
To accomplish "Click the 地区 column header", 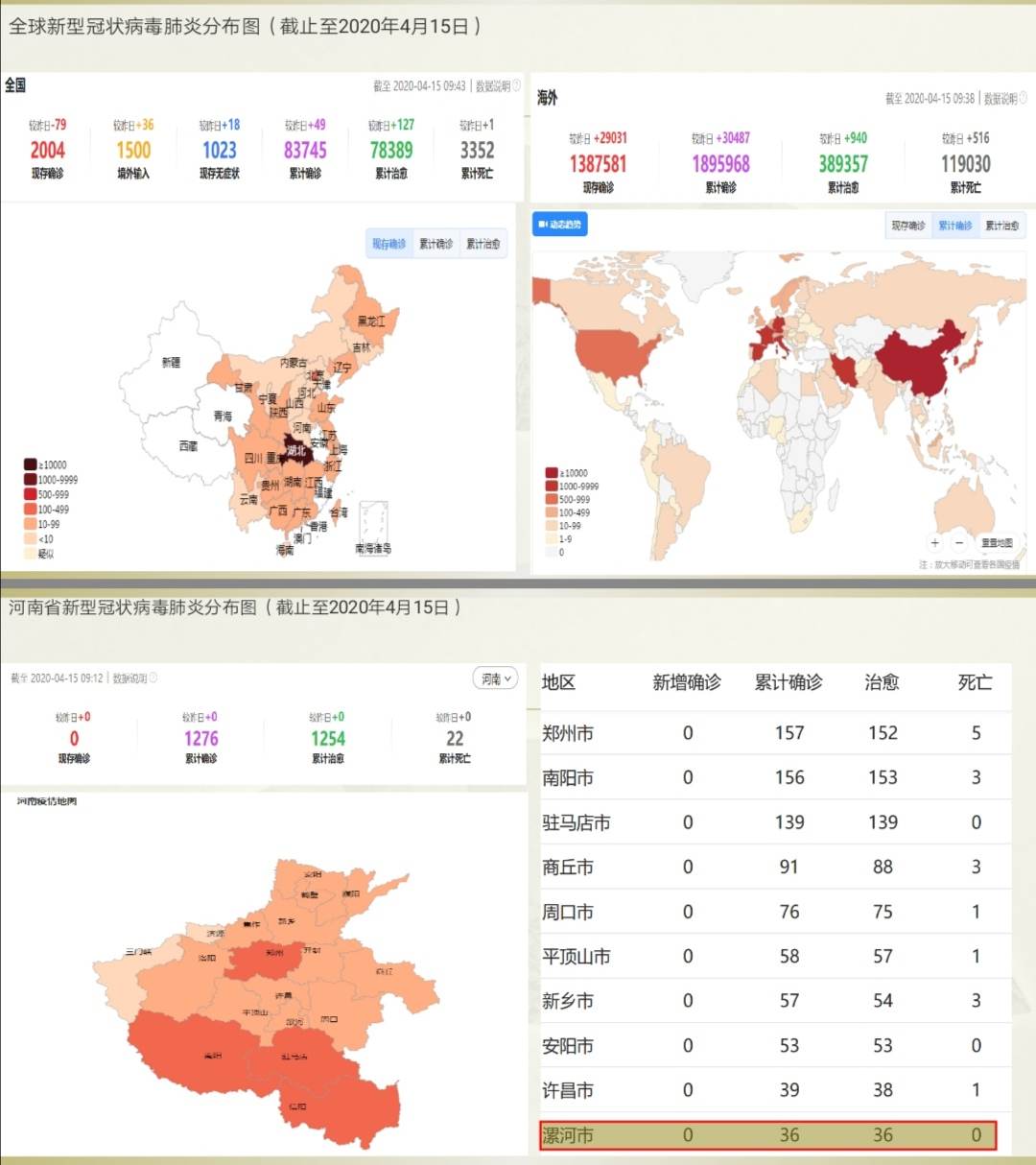I will pos(558,682).
